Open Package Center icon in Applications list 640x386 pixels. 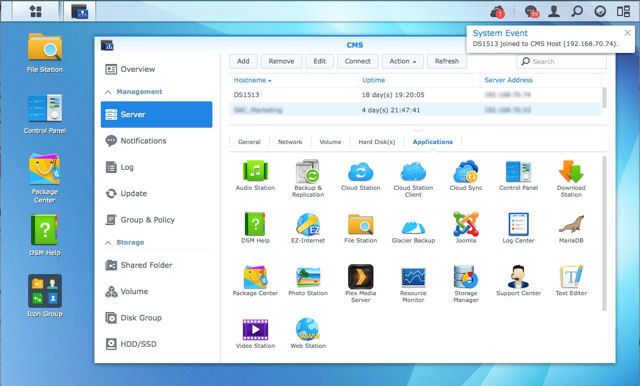pos(255,277)
